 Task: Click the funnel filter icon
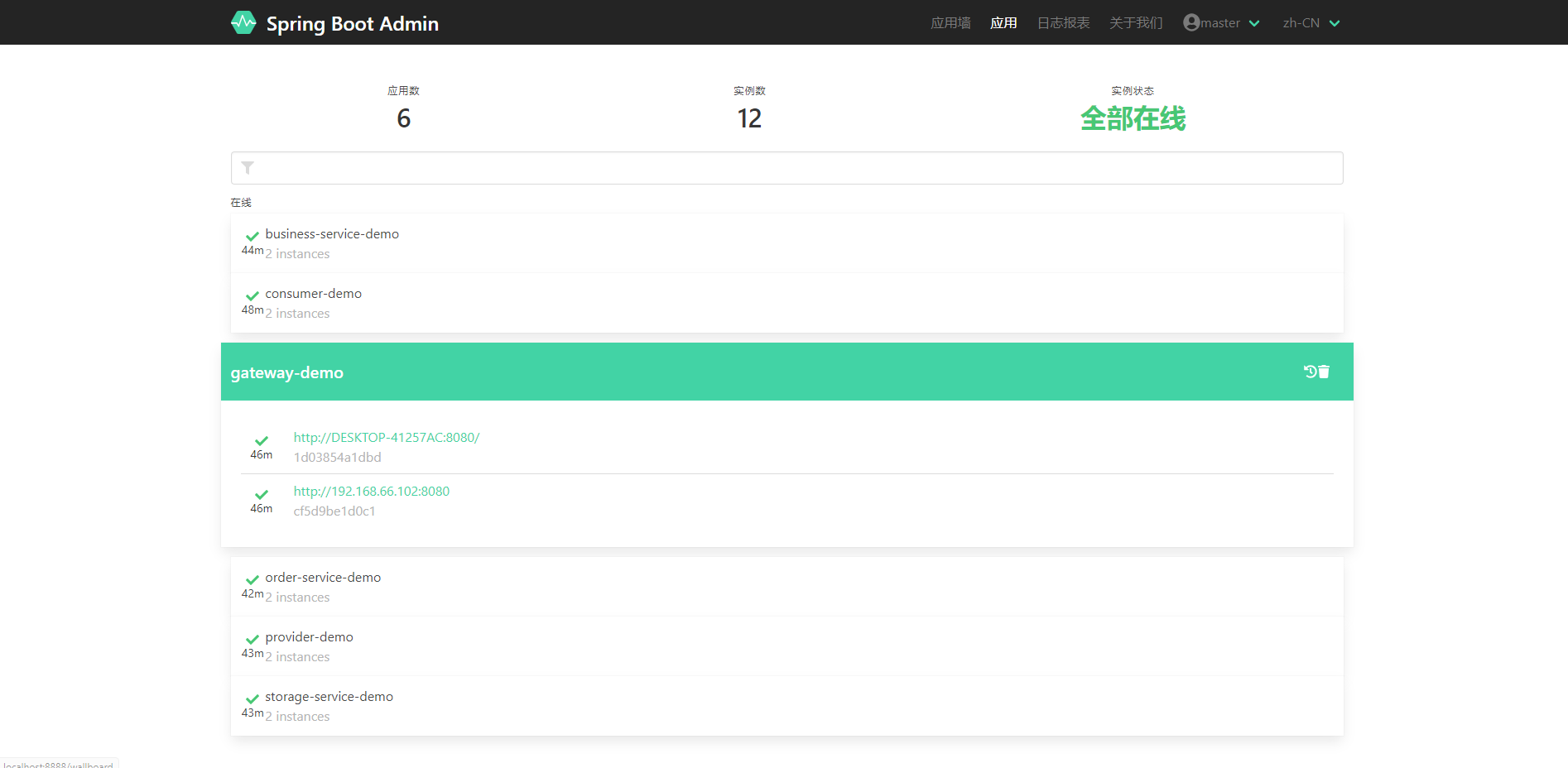coord(248,168)
